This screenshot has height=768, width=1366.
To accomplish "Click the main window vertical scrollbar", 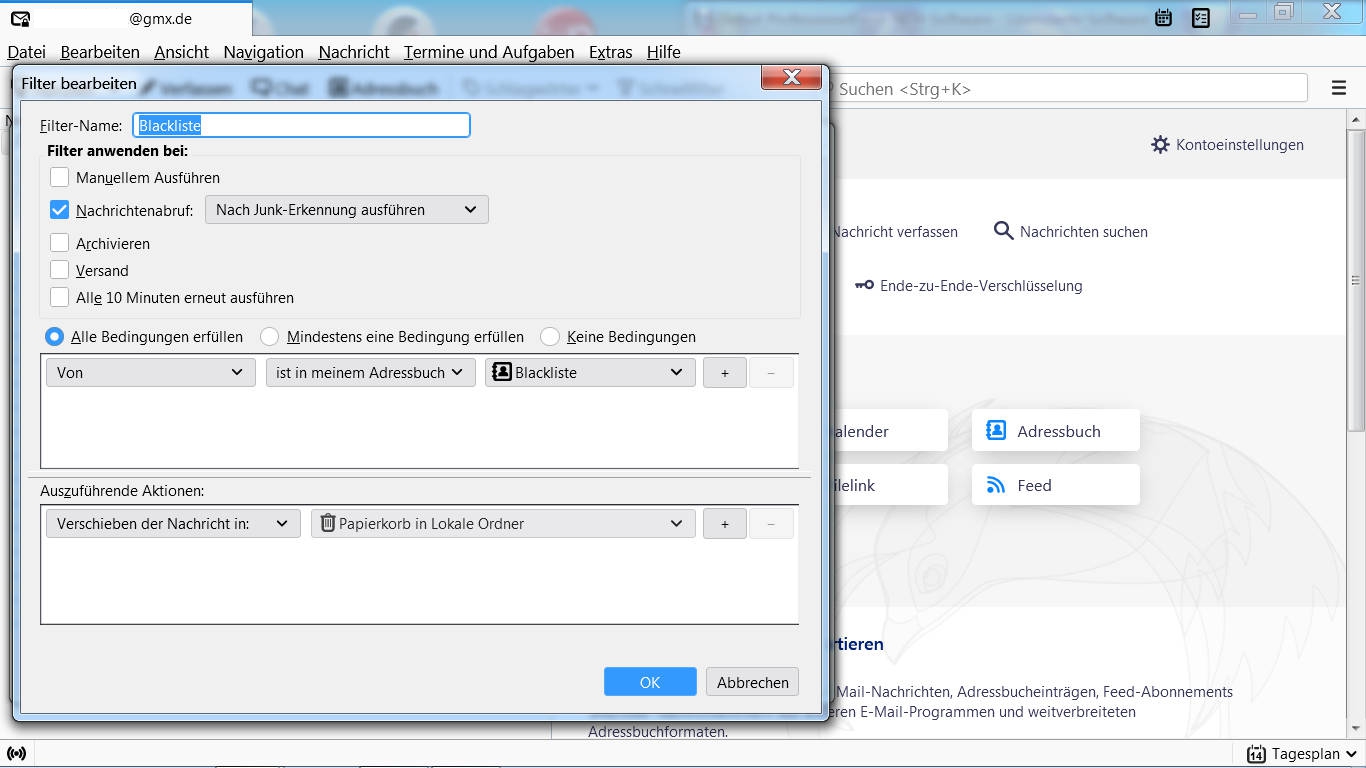I will 1356,280.
